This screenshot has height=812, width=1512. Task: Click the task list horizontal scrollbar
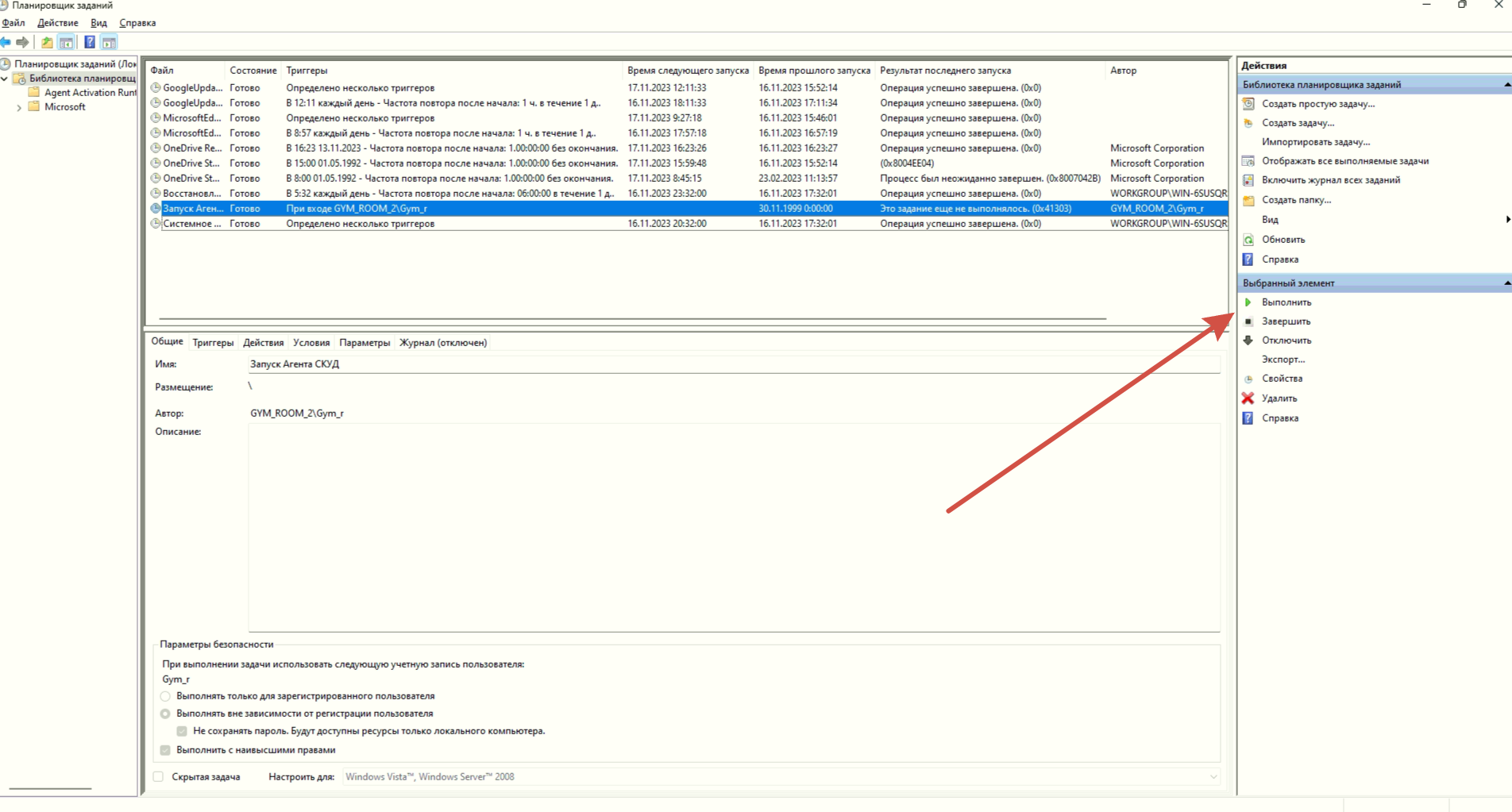[633, 319]
